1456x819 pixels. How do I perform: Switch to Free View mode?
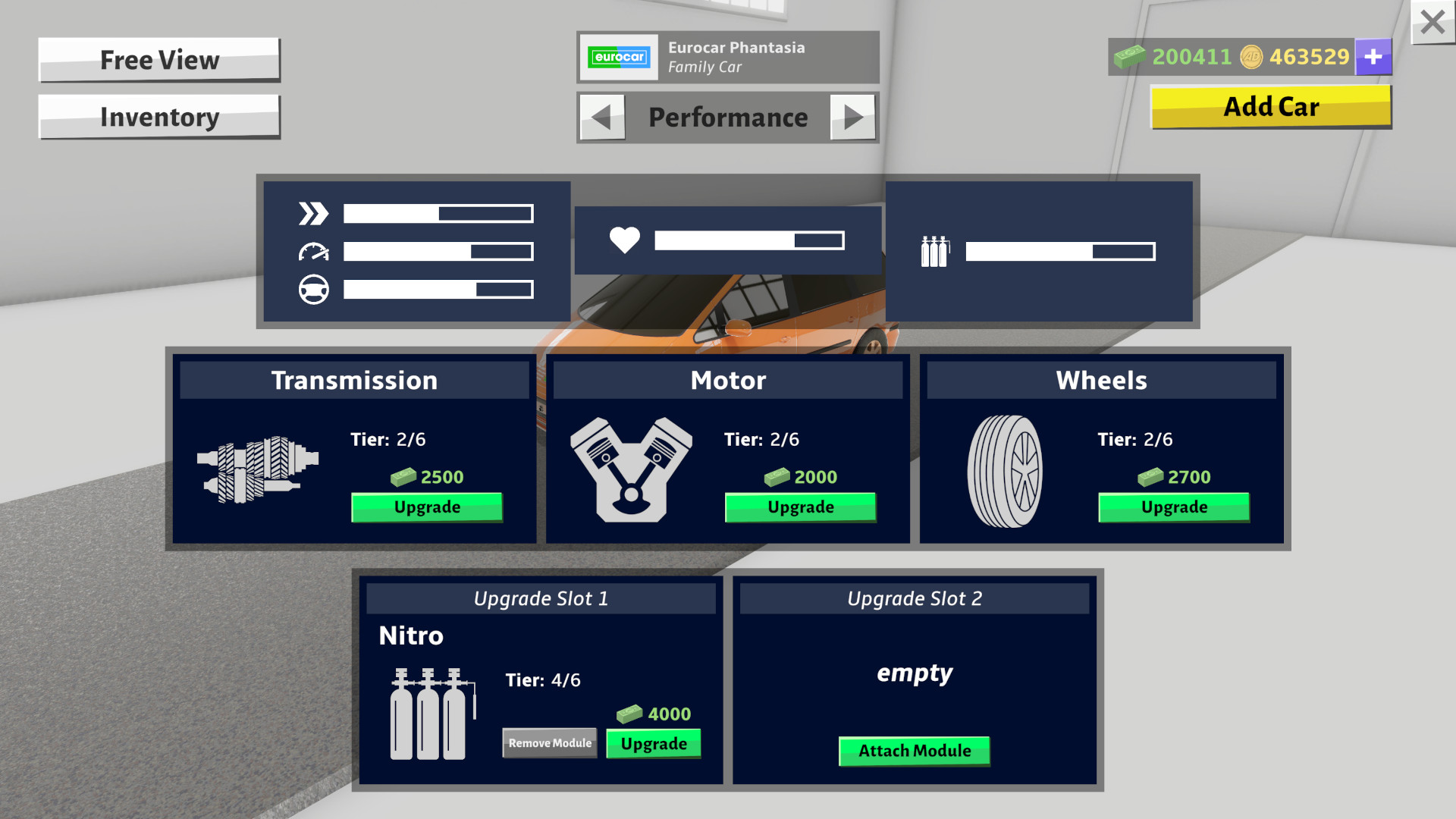pos(158,60)
